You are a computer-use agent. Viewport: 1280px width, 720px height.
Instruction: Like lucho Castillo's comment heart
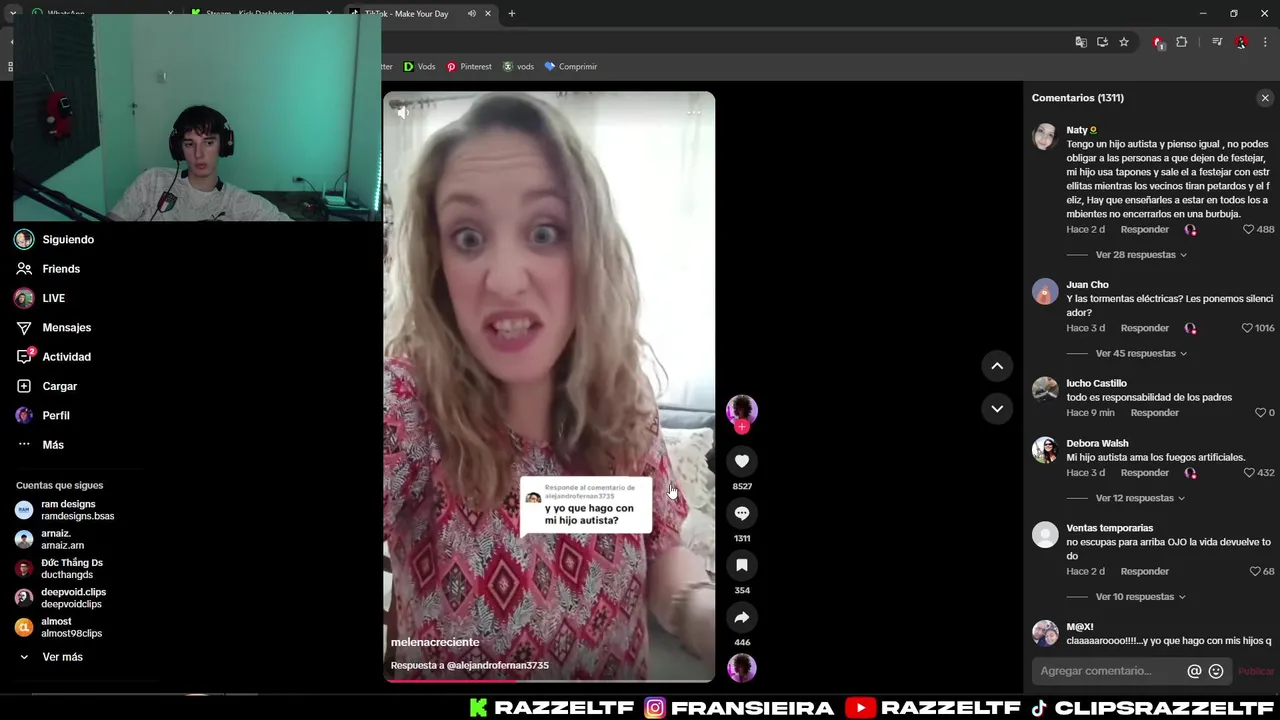tap(1260, 412)
